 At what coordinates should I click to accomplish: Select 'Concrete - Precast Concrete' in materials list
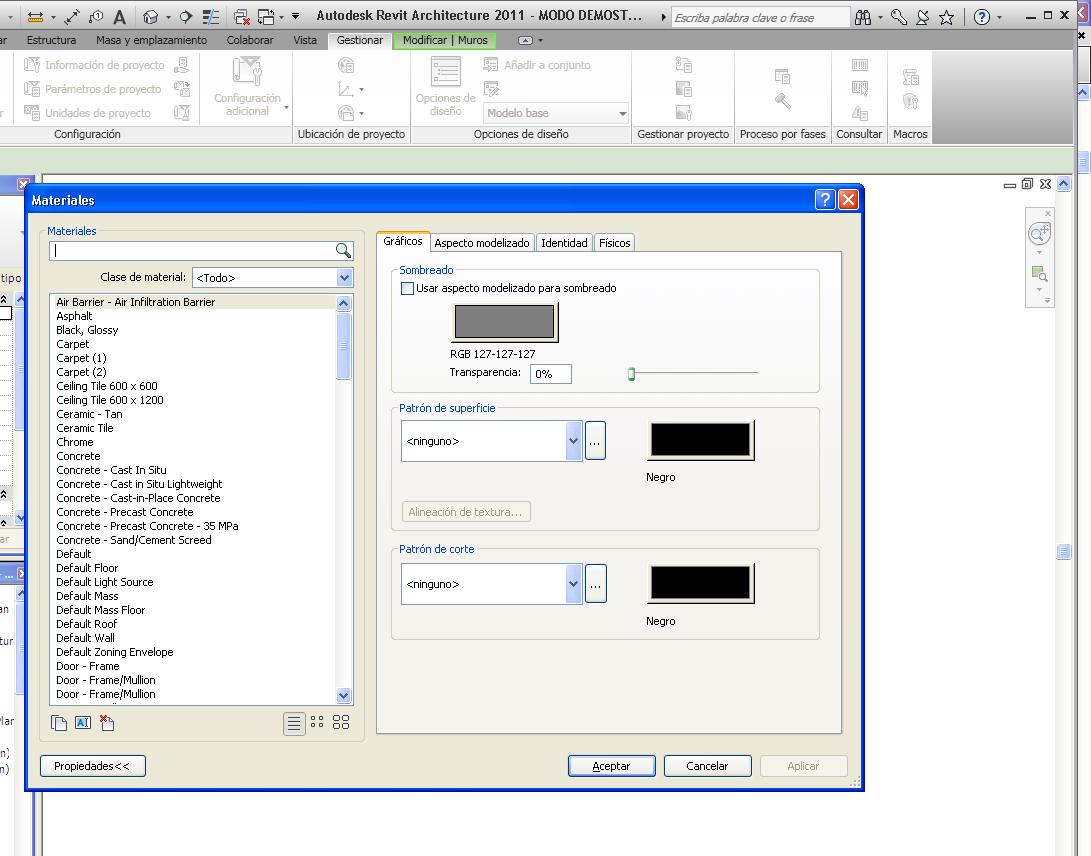coord(125,512)
